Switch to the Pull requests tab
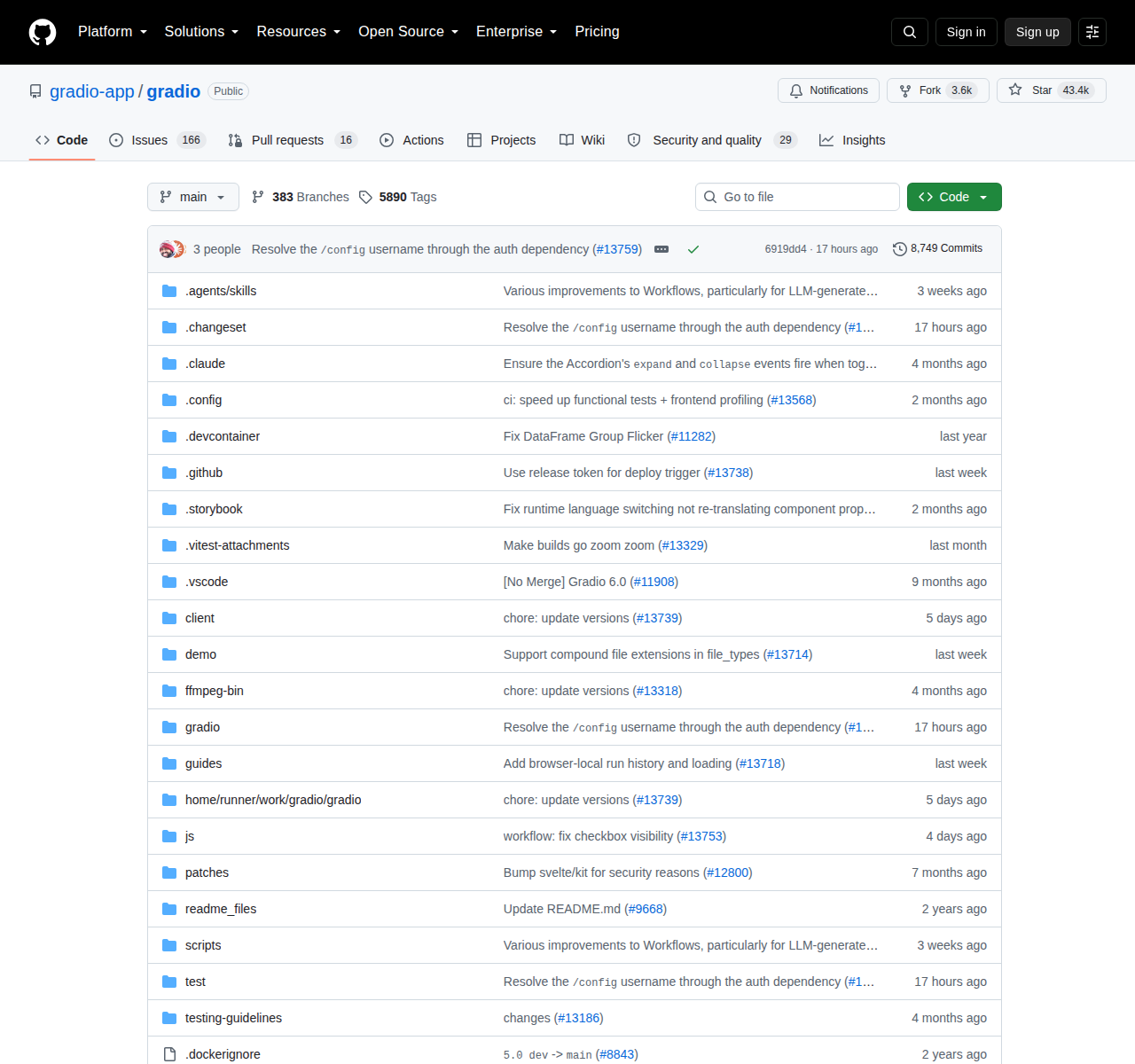The width and height of the screenshot is (1135, 1064). coord(292,140)
